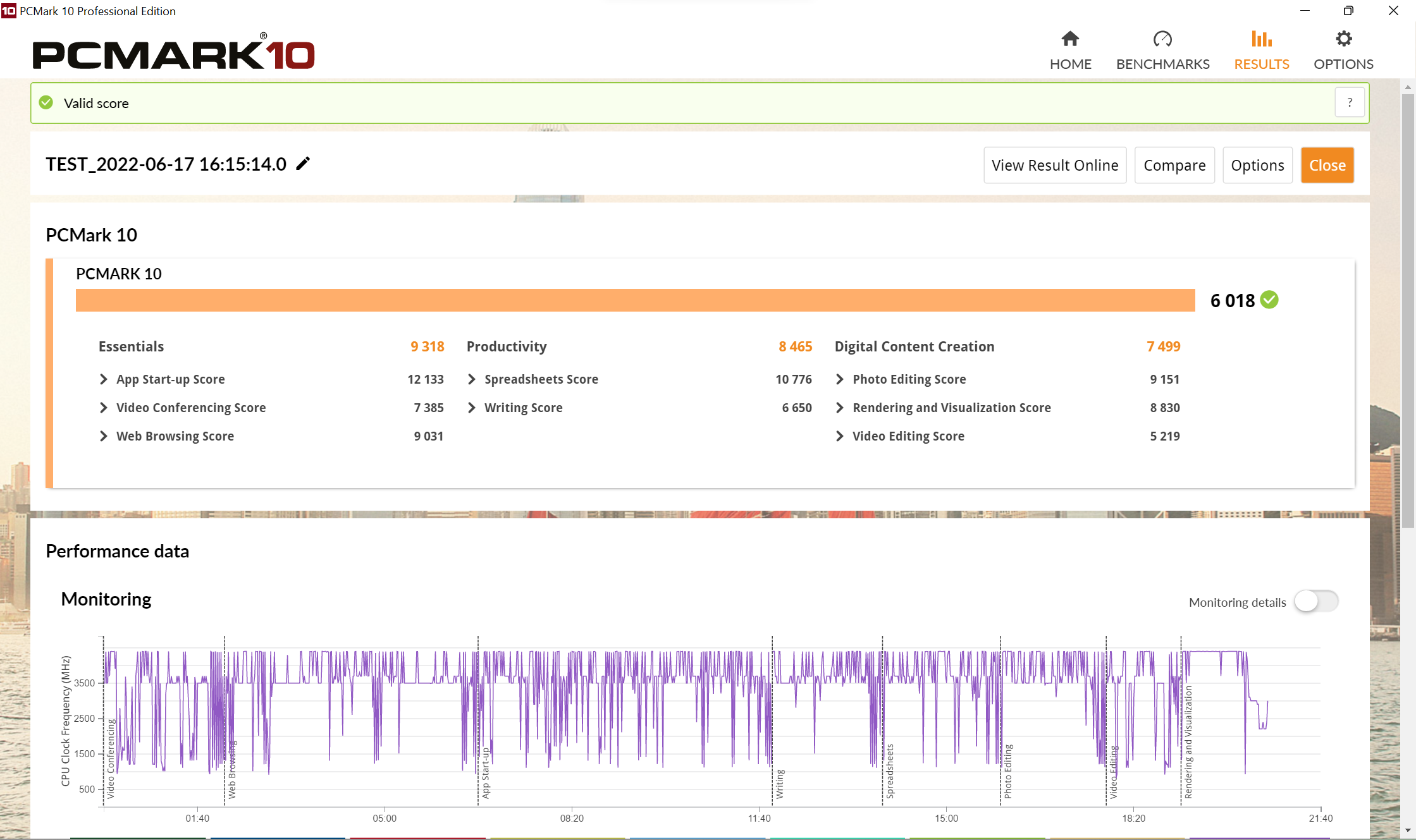Expand App Start-up Score details

[104, 379]
